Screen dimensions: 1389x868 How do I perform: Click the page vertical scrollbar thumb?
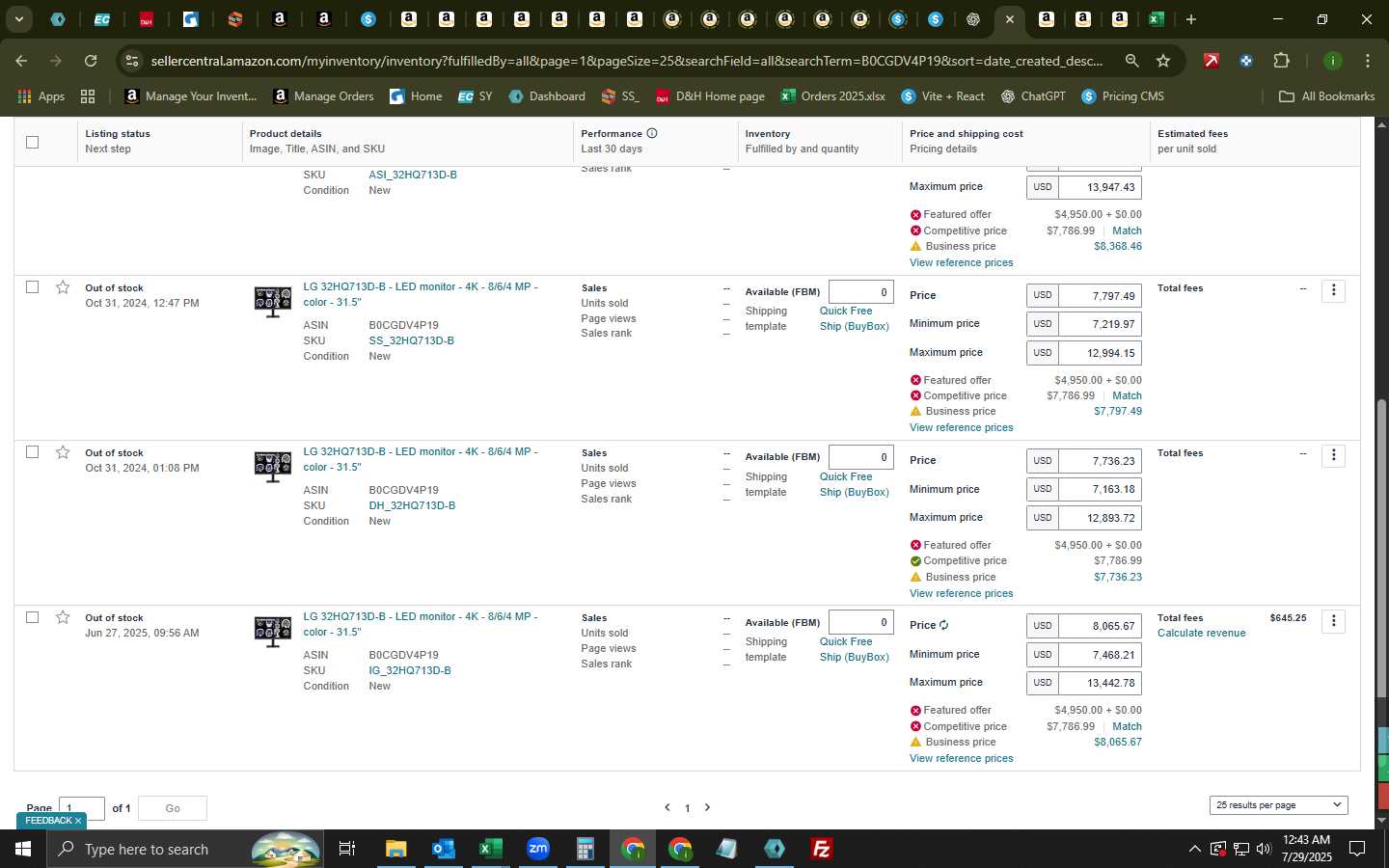(x=1381, y=548)
